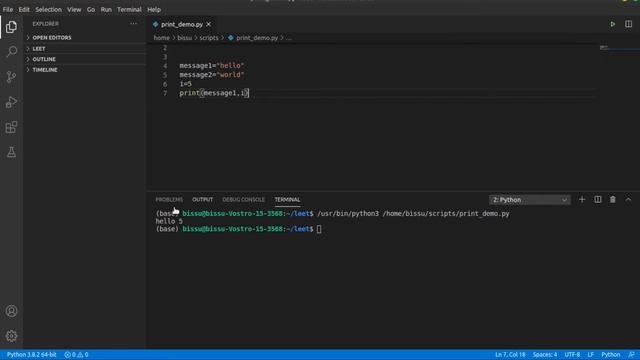This screenshot has height=360, width=640.
Task: Split the terminal panel
Action: coord(598,200)
